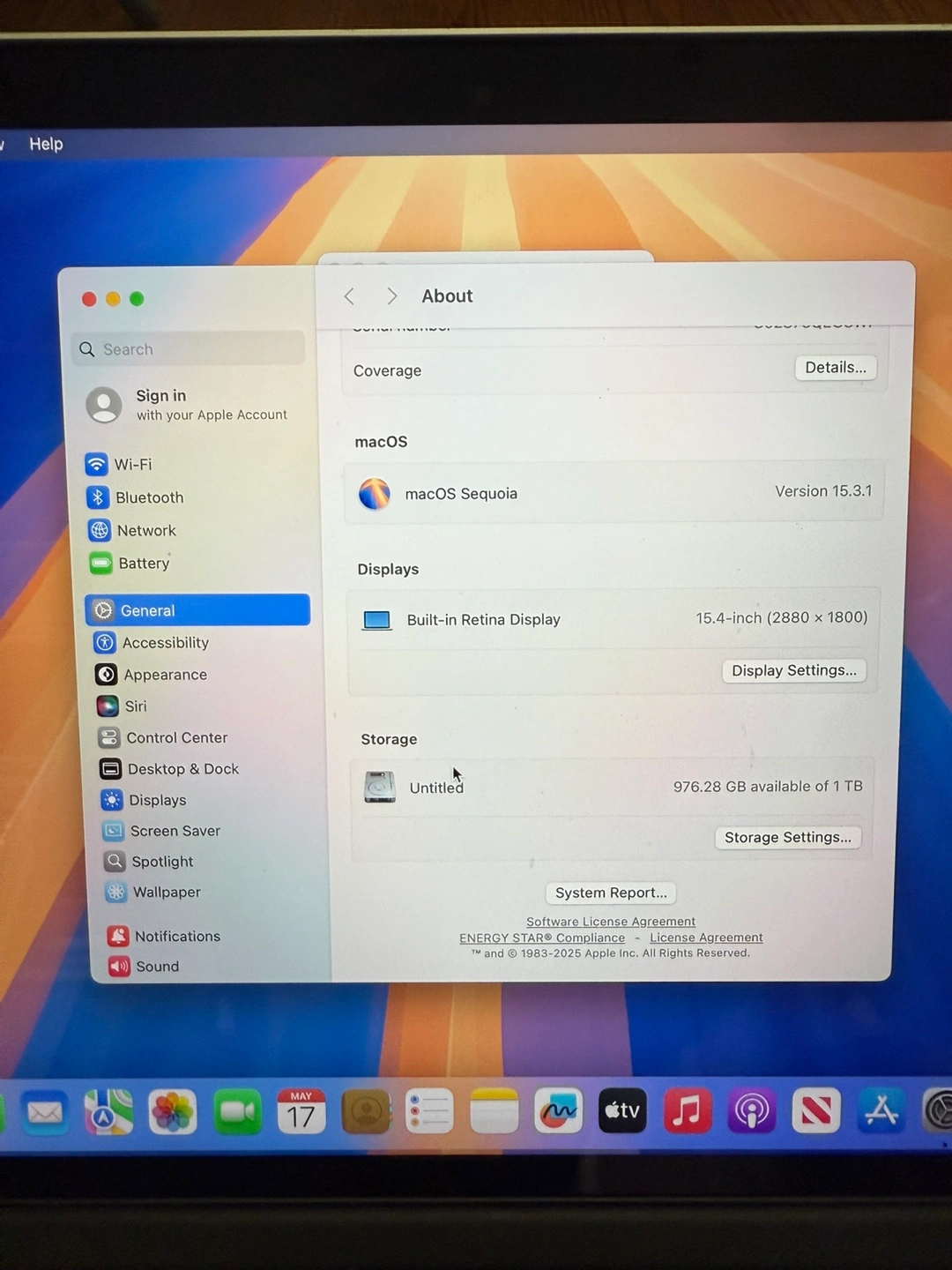The height and width of the screenshot is (1270, 952).
Task: Go to Appearance settings
Action: 152,675
